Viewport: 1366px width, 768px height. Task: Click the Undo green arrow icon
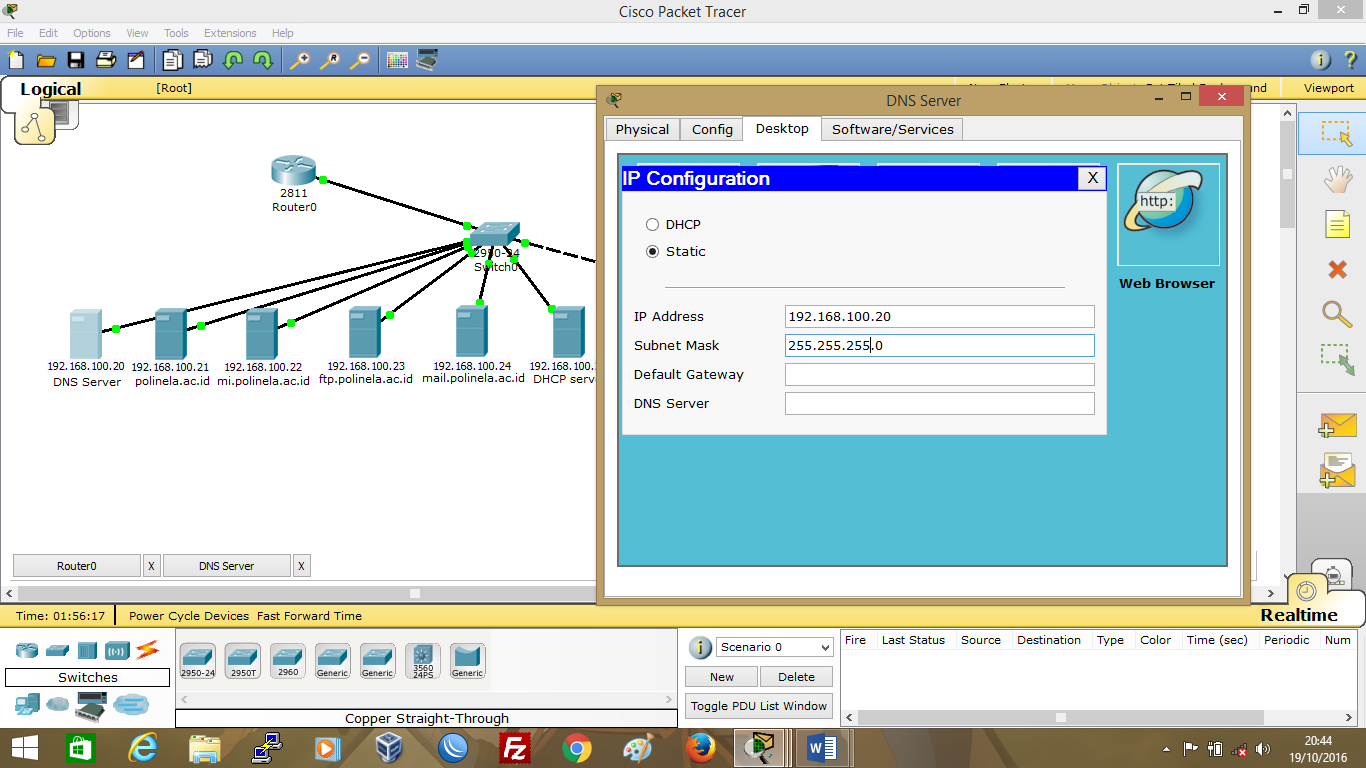pyautogui.click(x=233, y=60)
